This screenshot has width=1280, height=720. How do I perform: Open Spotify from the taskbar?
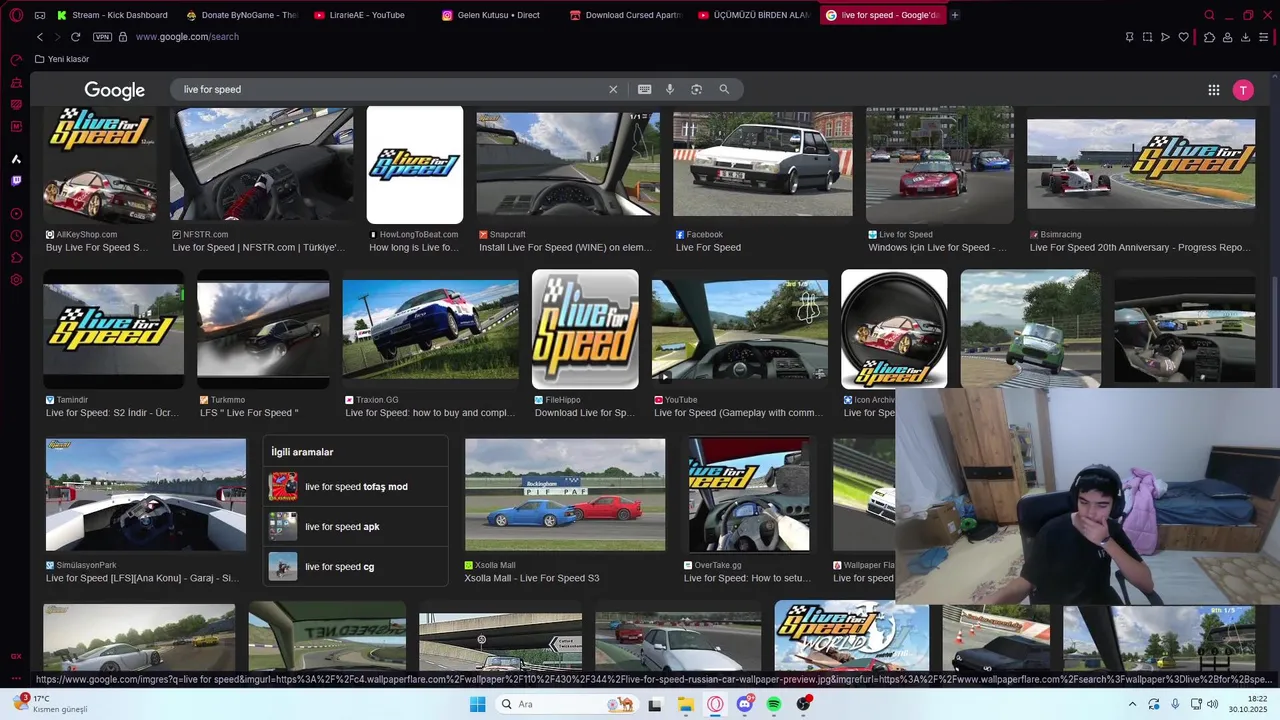click(774, 704)
